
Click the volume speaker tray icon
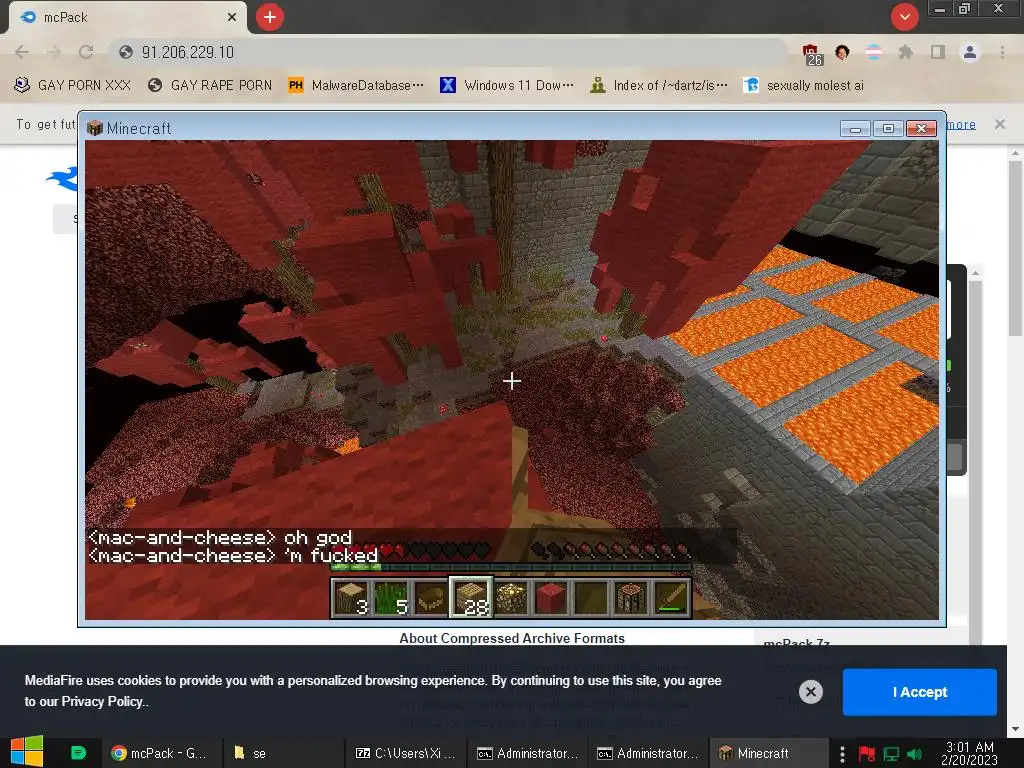click(914, 754)
